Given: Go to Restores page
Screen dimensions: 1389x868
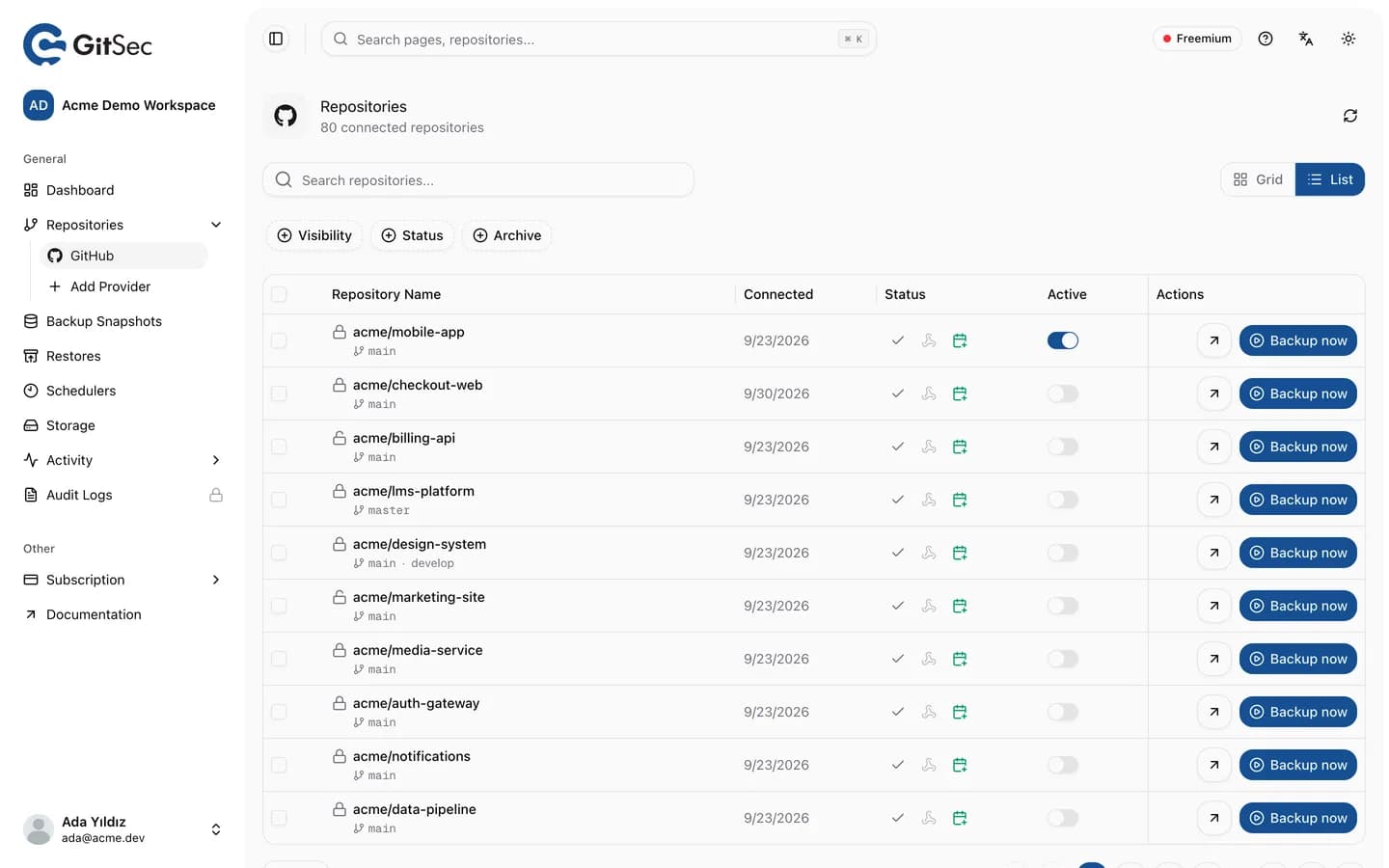Looking at the screenshot, I should [123, 356].
